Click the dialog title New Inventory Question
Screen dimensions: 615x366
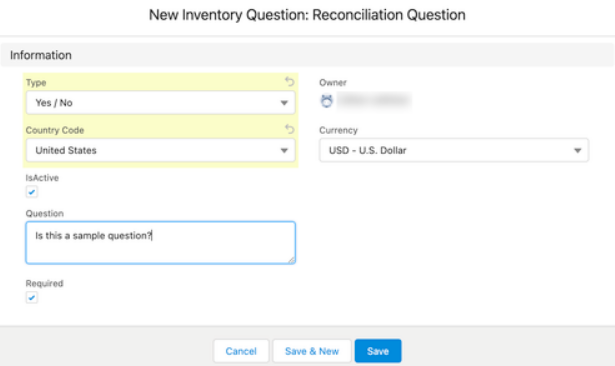(x=307, y=15)
